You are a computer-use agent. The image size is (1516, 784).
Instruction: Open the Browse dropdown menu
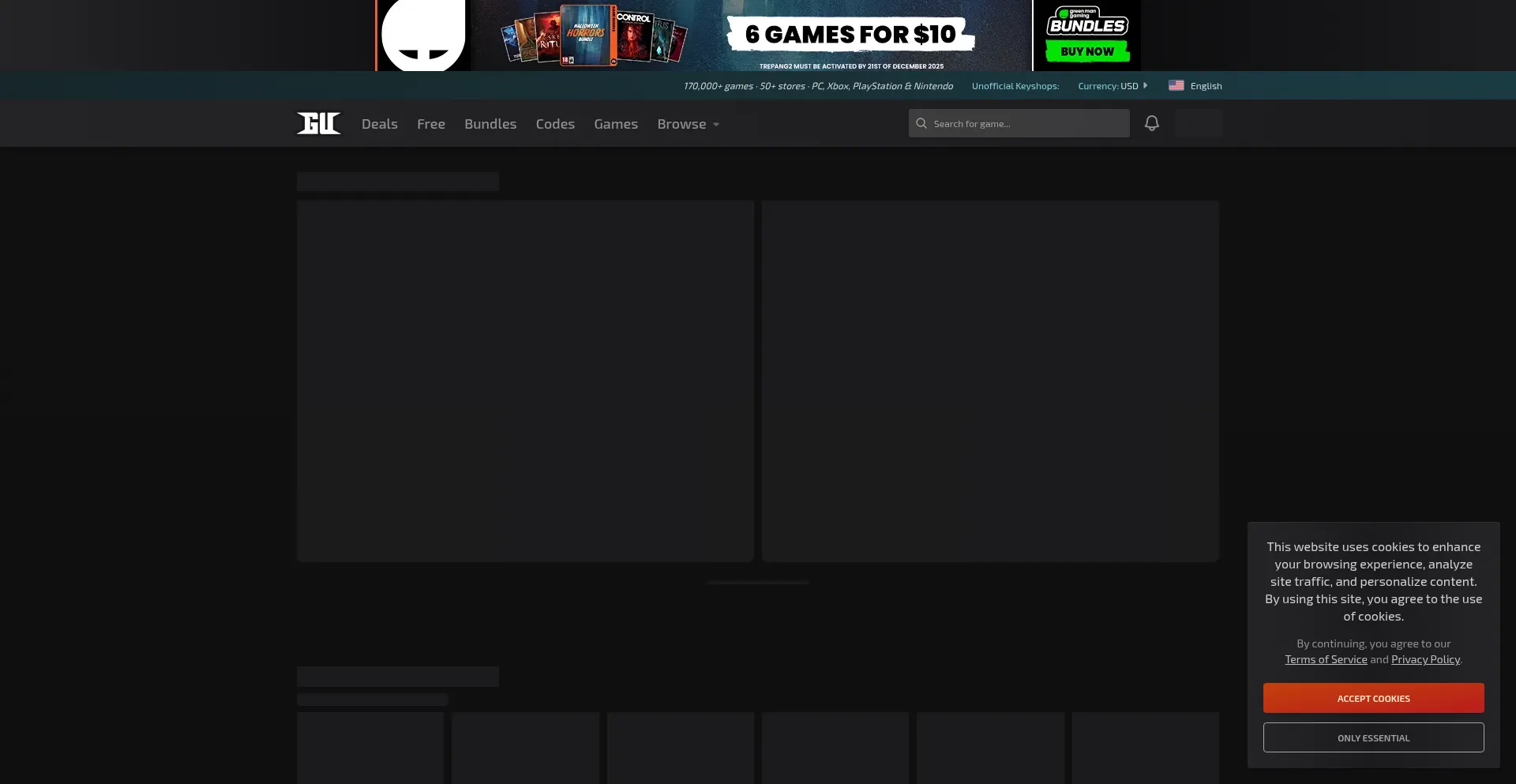pyautogui.click(x=688, y=124)
